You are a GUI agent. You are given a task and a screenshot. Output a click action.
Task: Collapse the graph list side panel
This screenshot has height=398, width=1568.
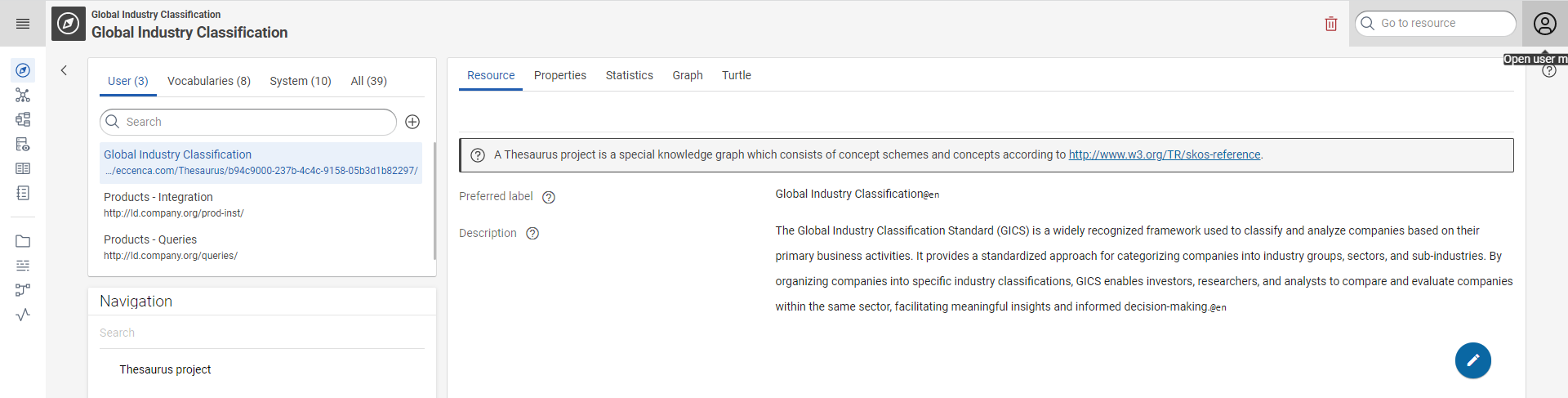(64, 70)
